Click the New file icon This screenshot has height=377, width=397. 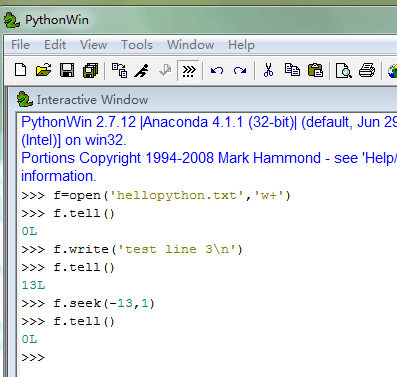[21, 70]
